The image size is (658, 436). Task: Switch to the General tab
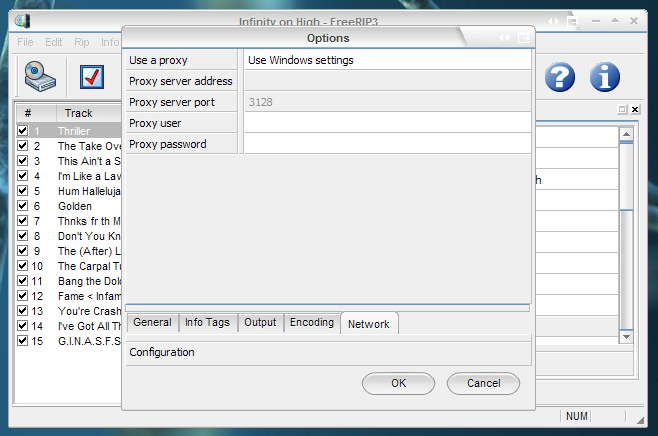(152, 322)
